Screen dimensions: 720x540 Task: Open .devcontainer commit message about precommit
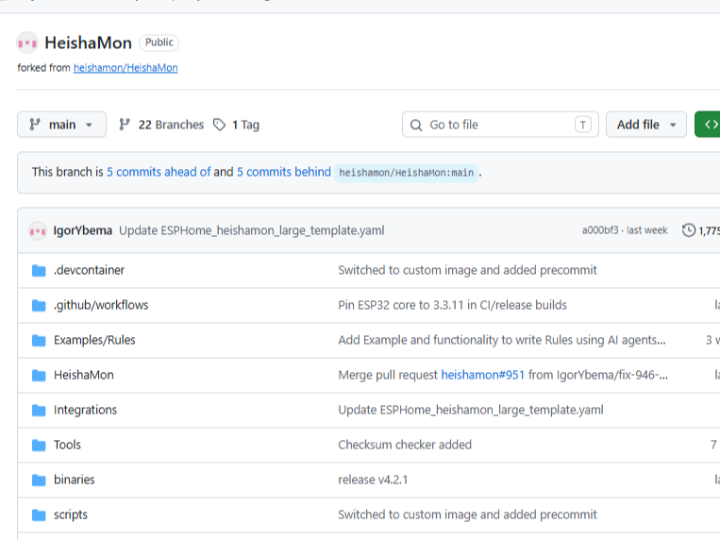click(467, 270)
